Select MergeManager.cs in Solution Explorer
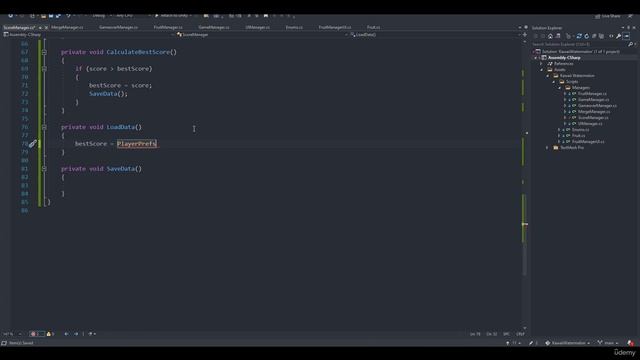640x360 pixels. click(594, 111)
